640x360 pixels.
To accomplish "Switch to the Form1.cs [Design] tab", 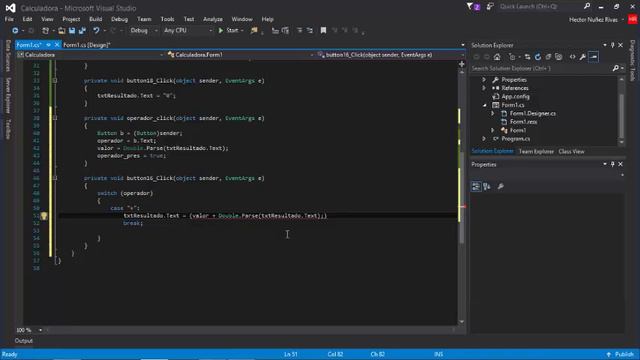I will tap(87, 45).
